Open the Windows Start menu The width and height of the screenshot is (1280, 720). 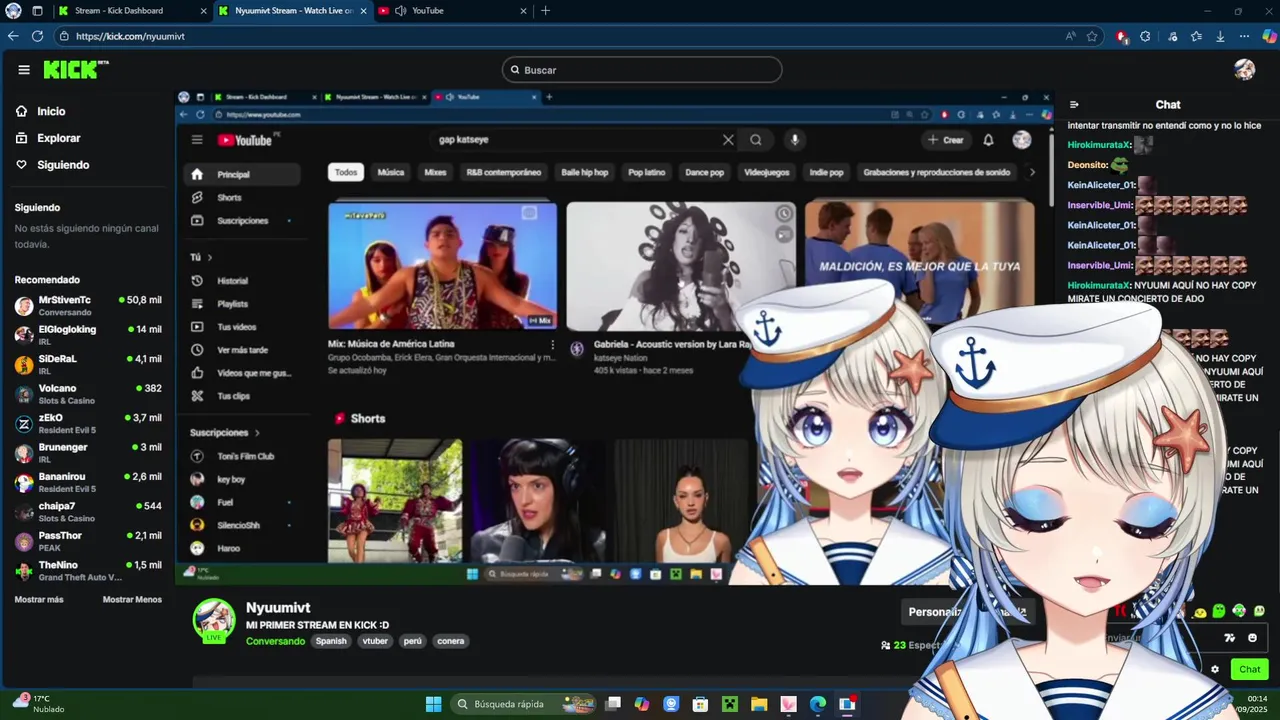tap(433, 704)
